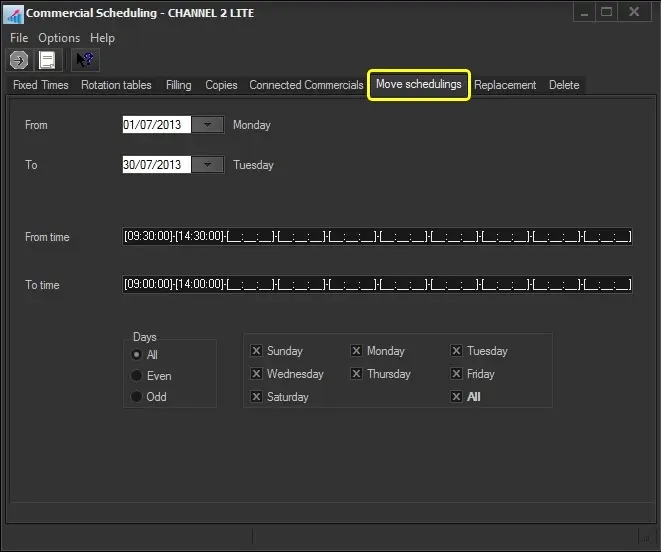
Task: Switch to the Rotation tables tab
Action: tap(116, 85)
